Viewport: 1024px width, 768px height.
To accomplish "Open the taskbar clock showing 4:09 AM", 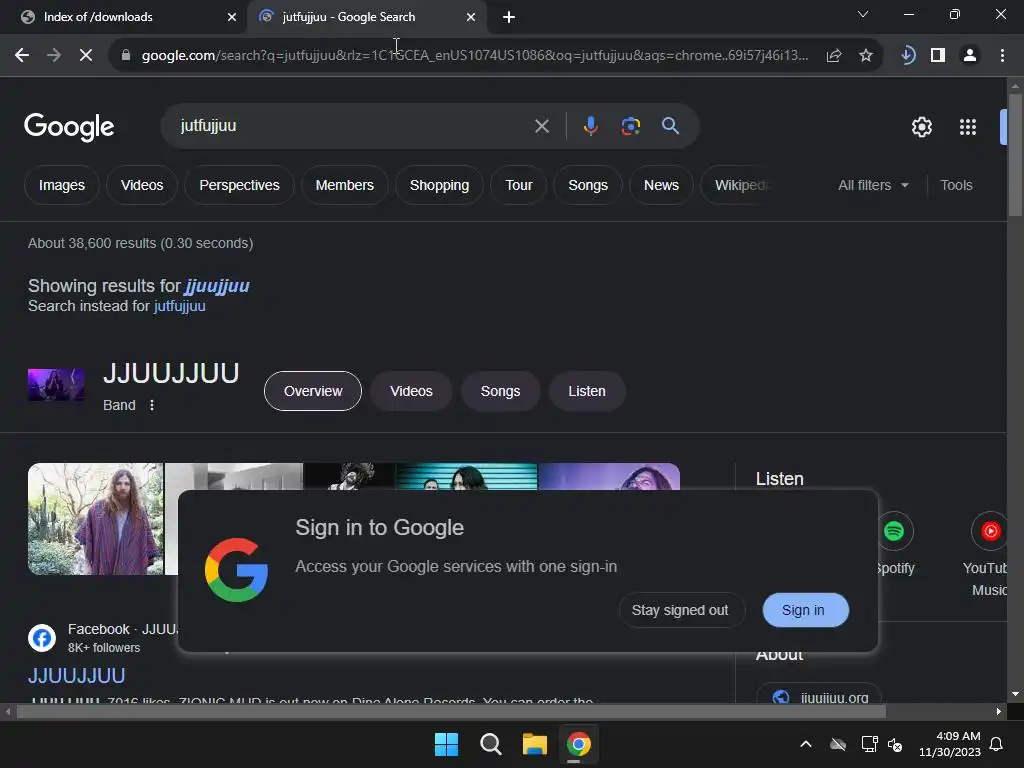I will 950,744.
